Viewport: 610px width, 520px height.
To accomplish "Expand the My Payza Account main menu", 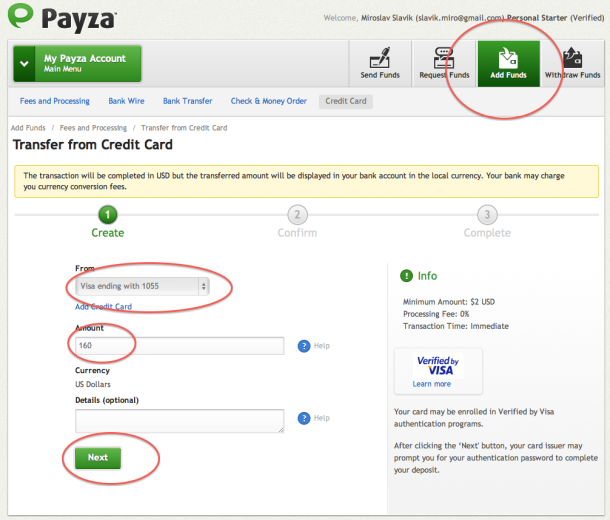I will coord(77,63).
